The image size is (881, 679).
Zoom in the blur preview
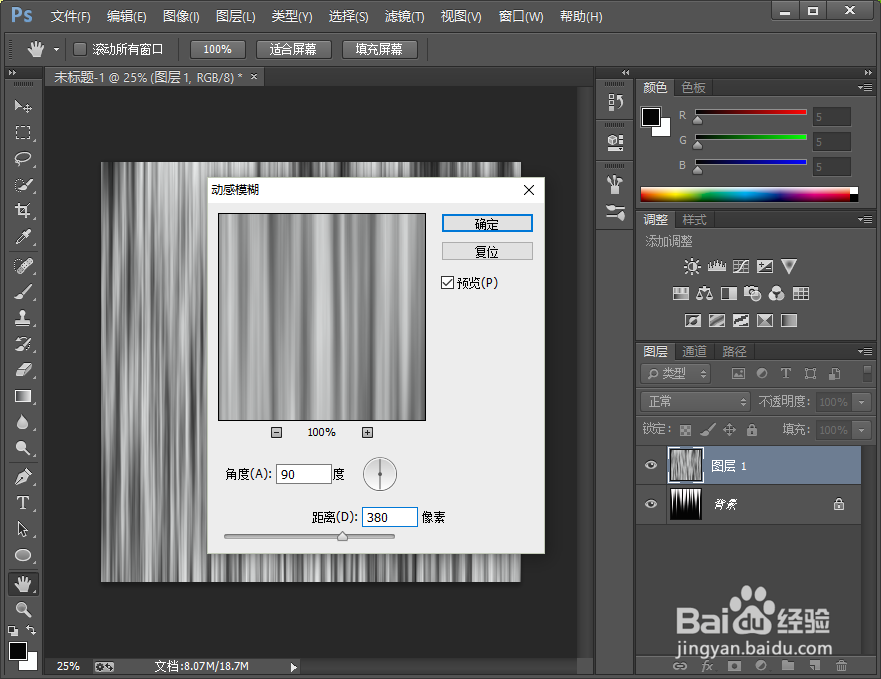[367, 432]
